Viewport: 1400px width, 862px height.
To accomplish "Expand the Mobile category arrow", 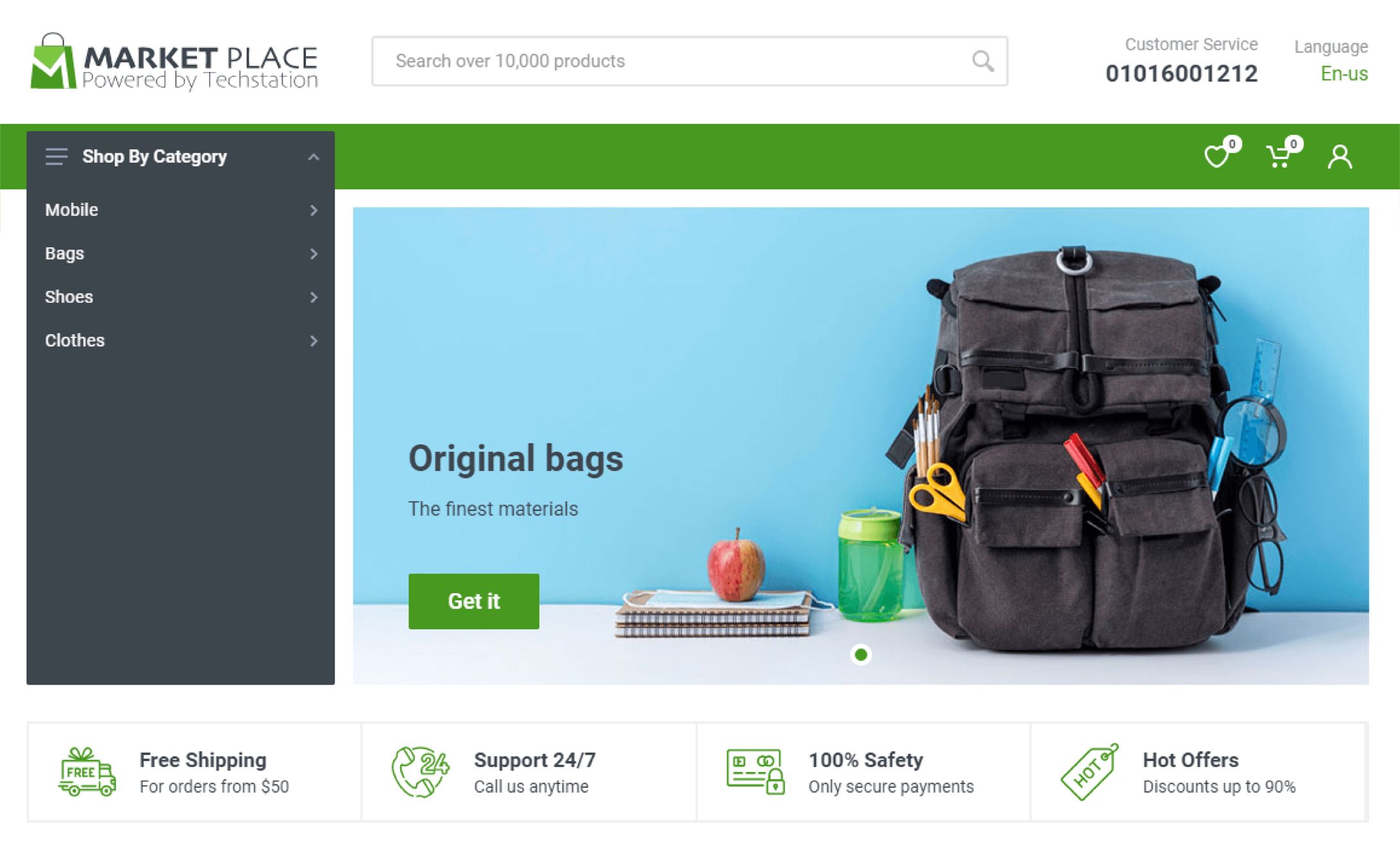I will click(x=314, y=210).
